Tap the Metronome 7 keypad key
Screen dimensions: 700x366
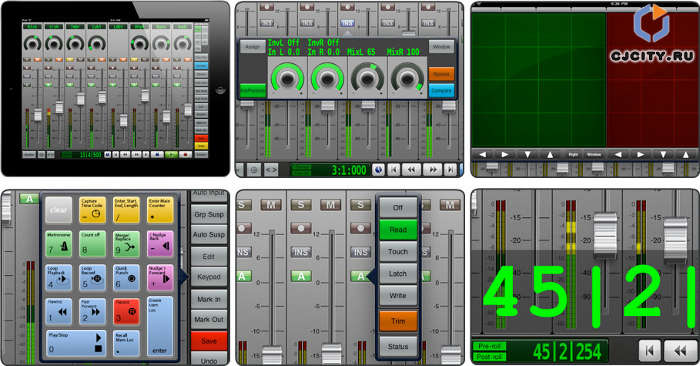click(x=58, y=244)
